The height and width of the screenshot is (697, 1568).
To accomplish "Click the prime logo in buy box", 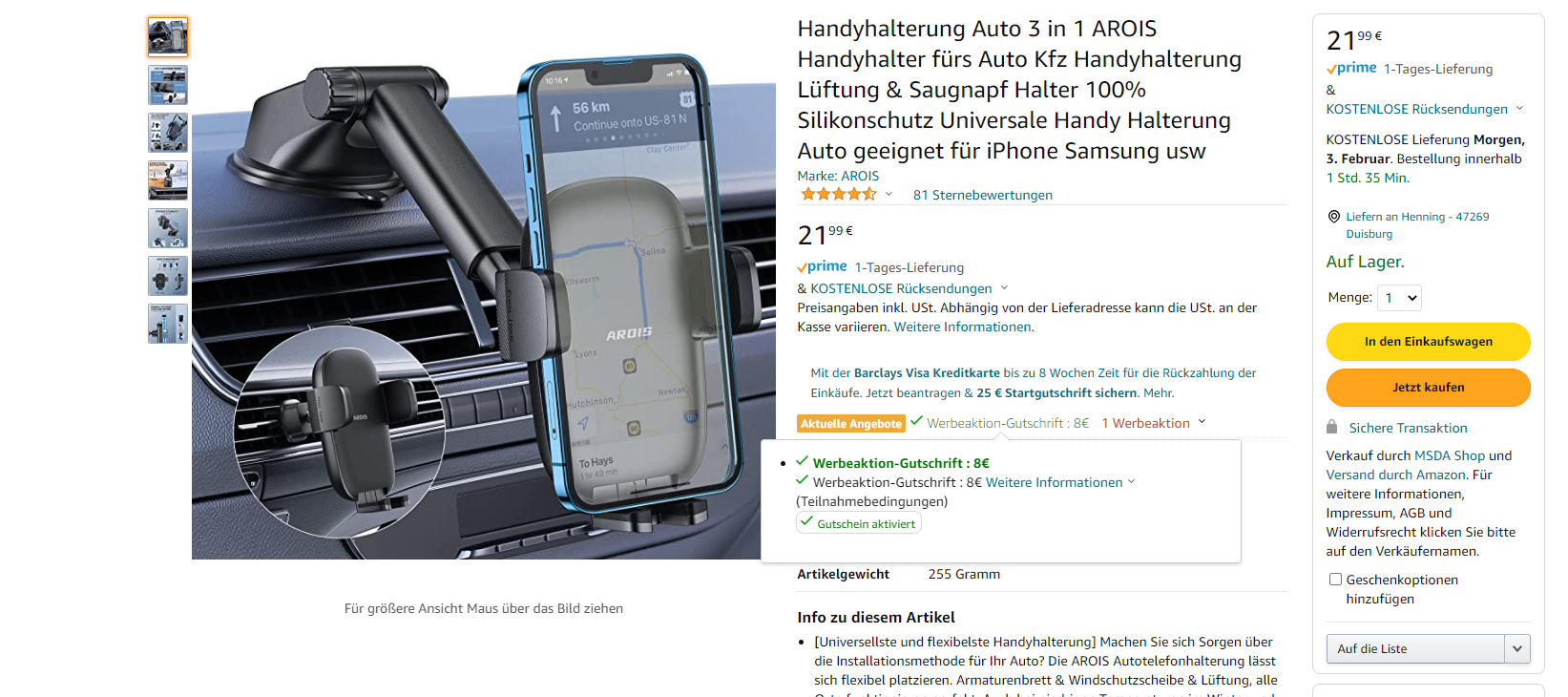I will pyautogui.click(x=1351, y=68).
